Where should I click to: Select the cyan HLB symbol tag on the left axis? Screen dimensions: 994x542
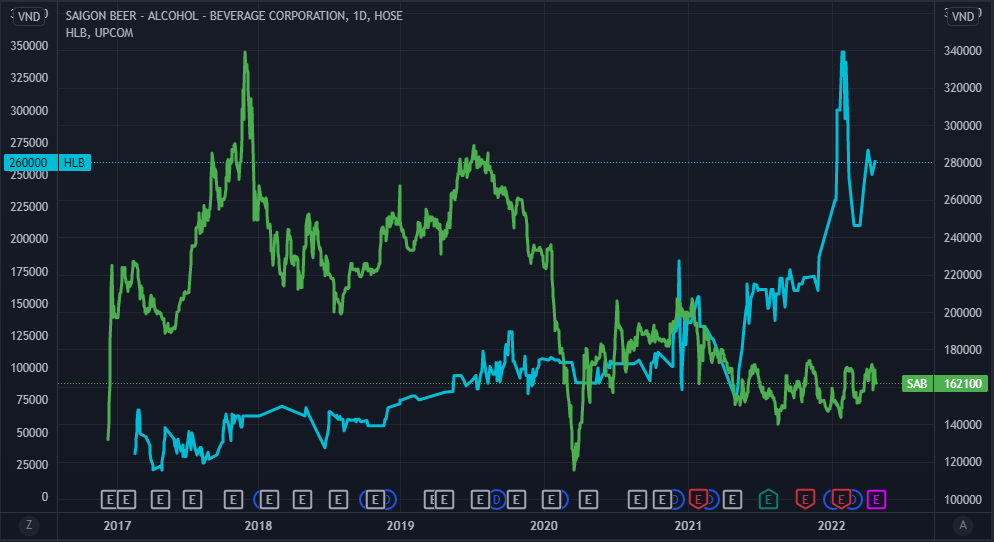point(74,163)
